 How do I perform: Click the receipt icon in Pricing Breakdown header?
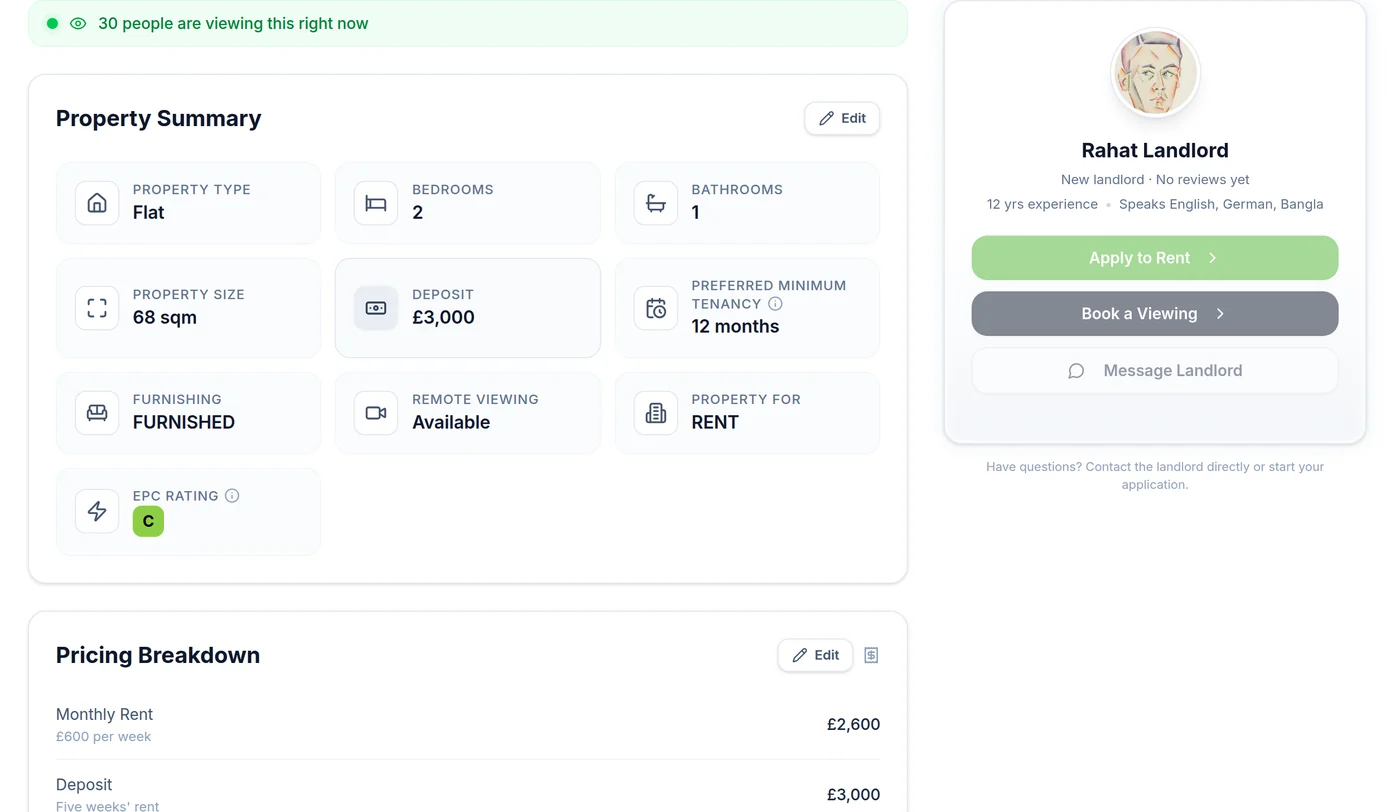871,655
